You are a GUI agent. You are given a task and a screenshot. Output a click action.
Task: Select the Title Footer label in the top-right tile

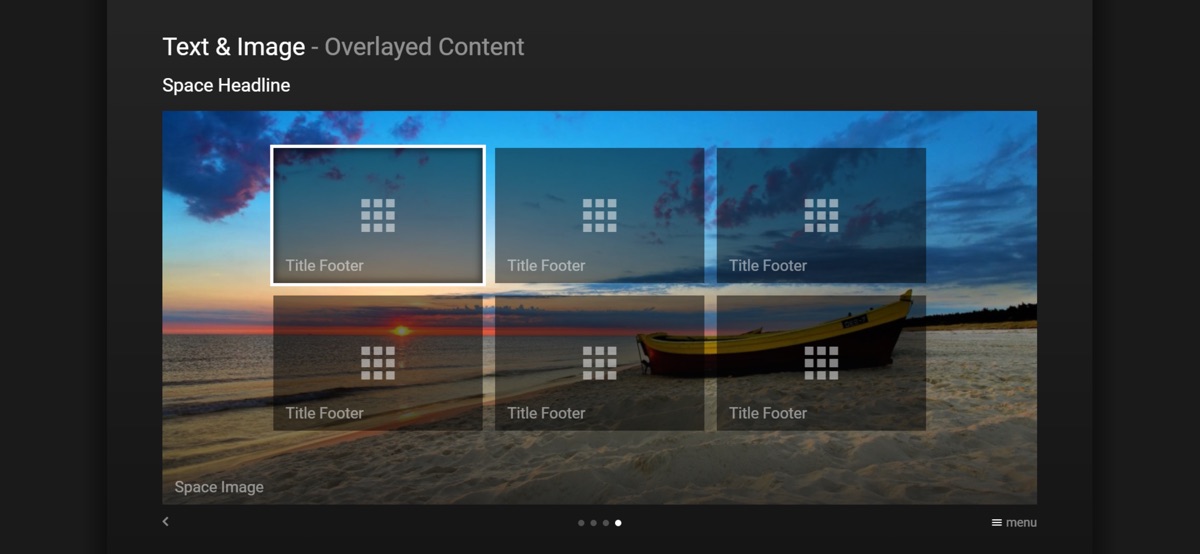767,266
